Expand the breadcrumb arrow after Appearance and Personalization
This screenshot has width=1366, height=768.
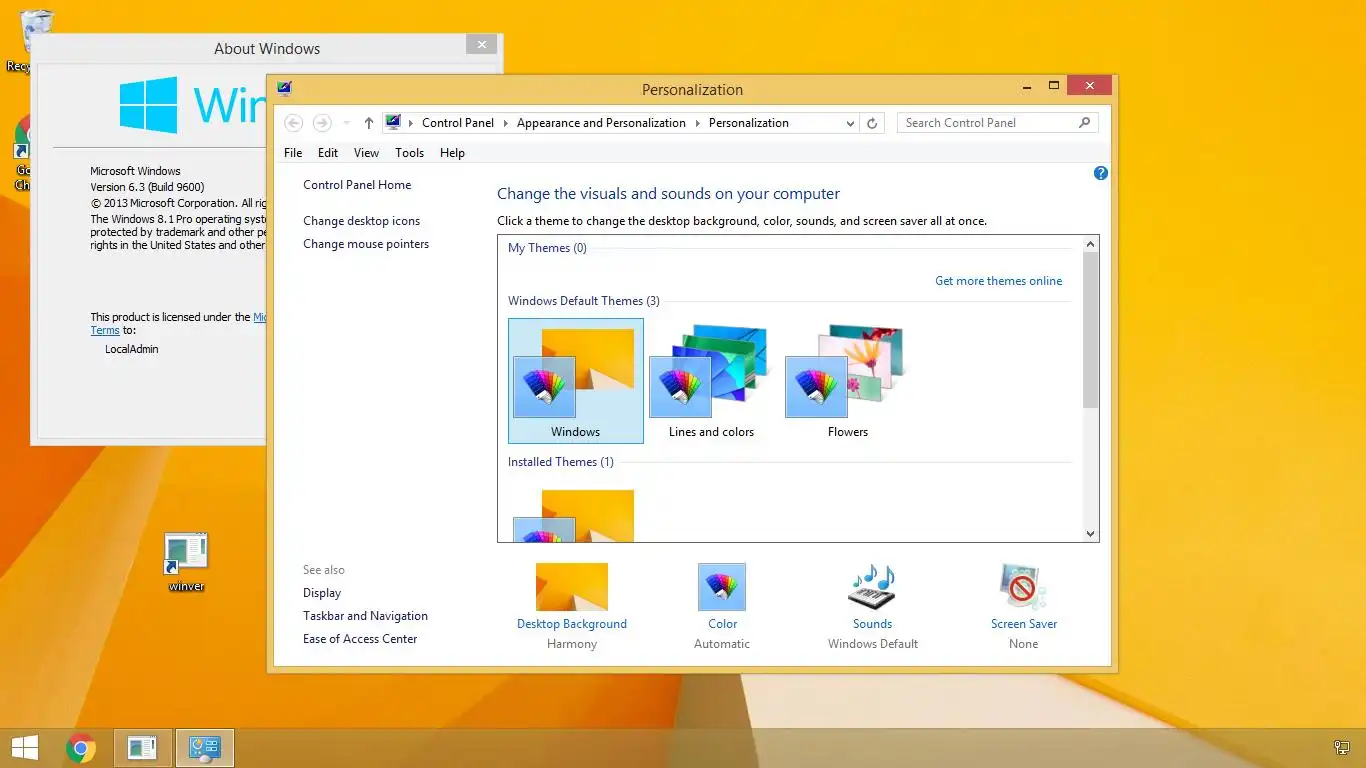698,123
